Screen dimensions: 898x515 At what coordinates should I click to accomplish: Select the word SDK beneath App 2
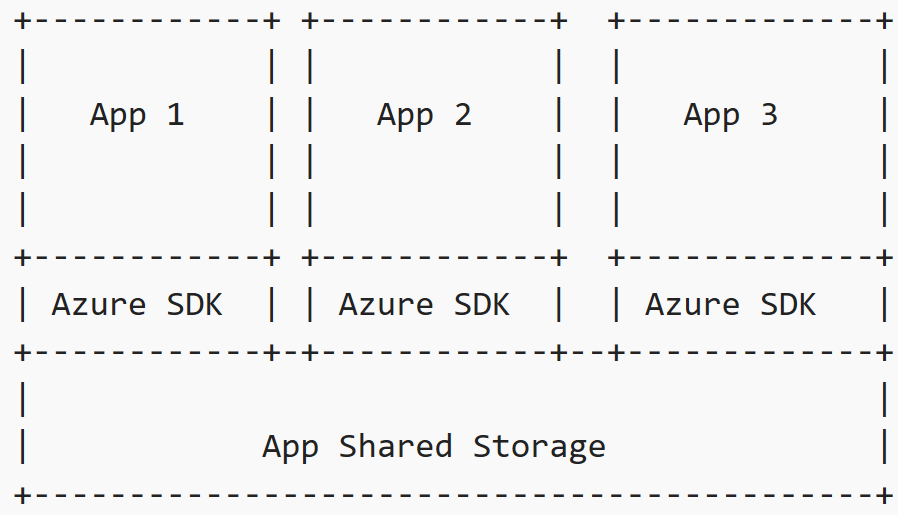[481, 304]
